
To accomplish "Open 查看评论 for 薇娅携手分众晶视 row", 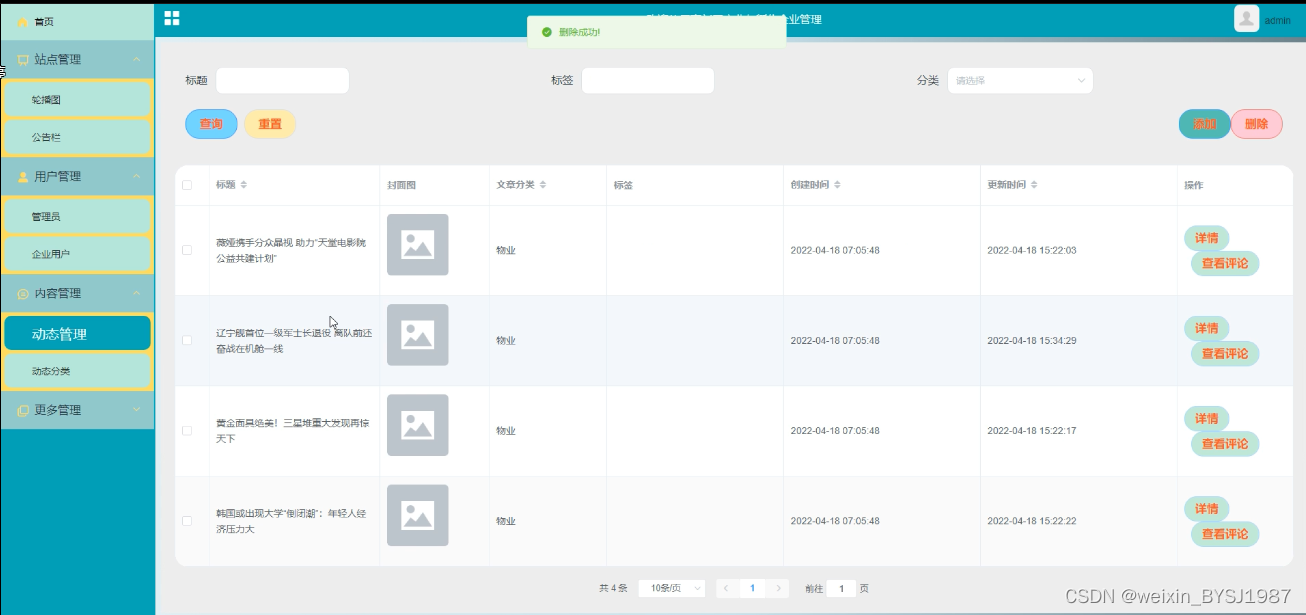I will point(1225,263).
